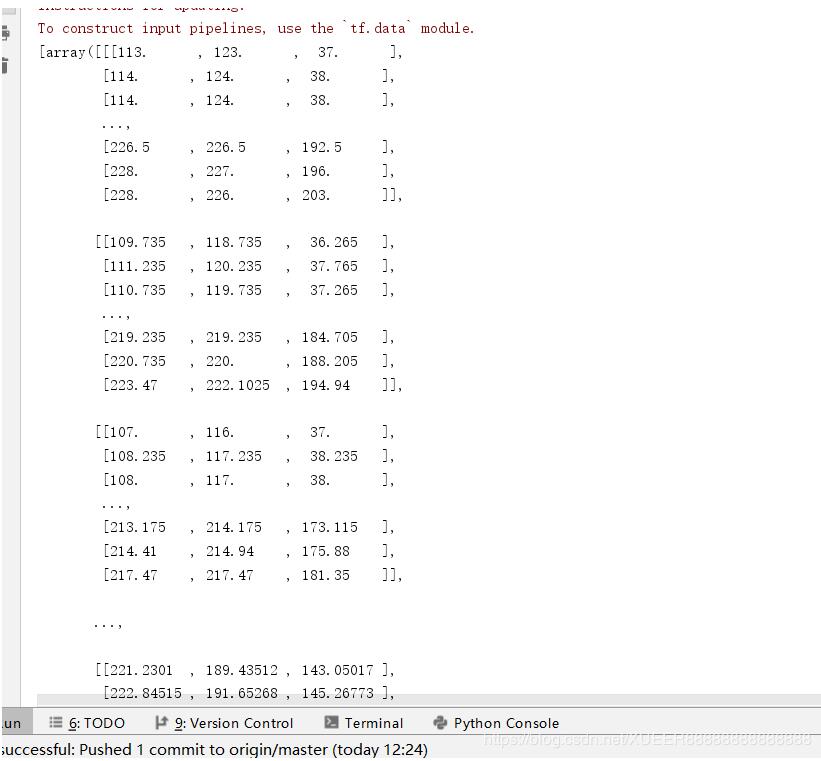Click the value '145.26773'
The image size is (821, 761).
tap(338, 693)
